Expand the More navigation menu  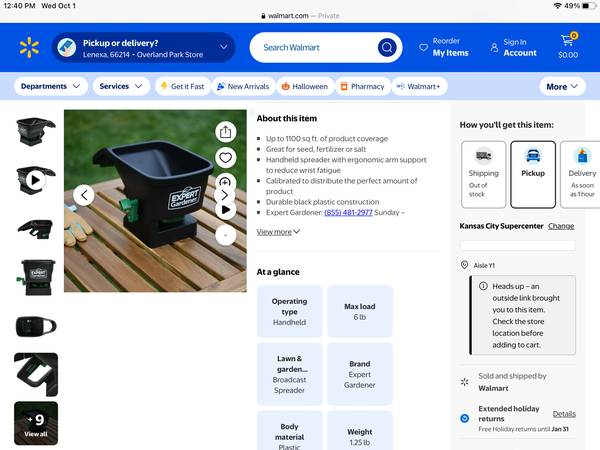point(562,87)
